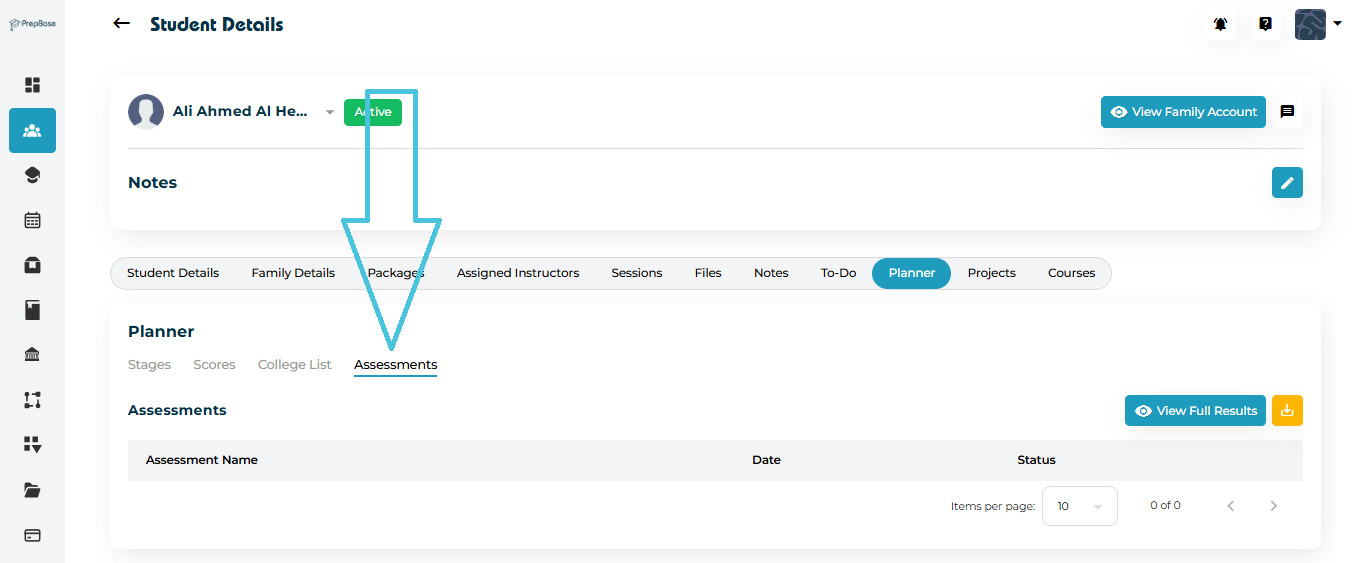The width and height of the screenshot is (1363, 563).
Task: Click the View Full Results button
Action: [1195, 410]
